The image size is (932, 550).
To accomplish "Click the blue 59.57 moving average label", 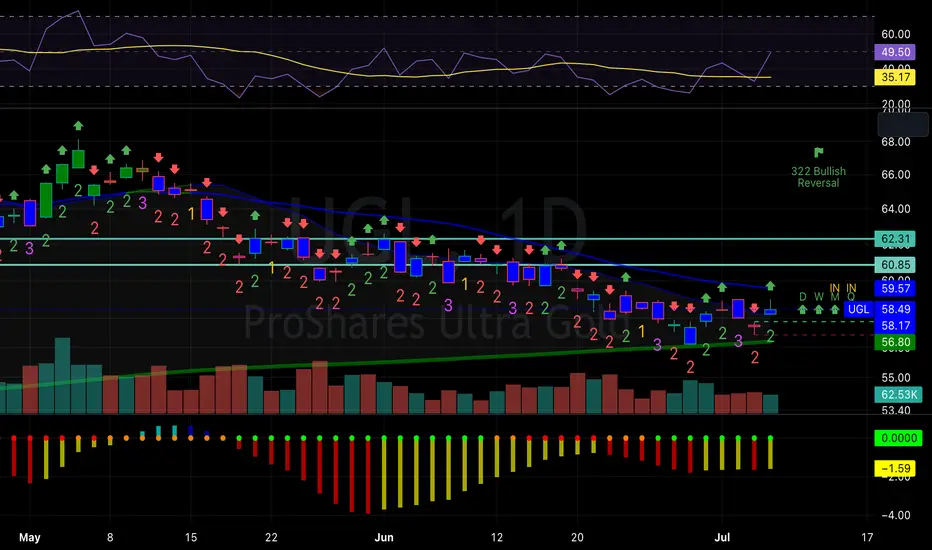I will tap(895, 288).
